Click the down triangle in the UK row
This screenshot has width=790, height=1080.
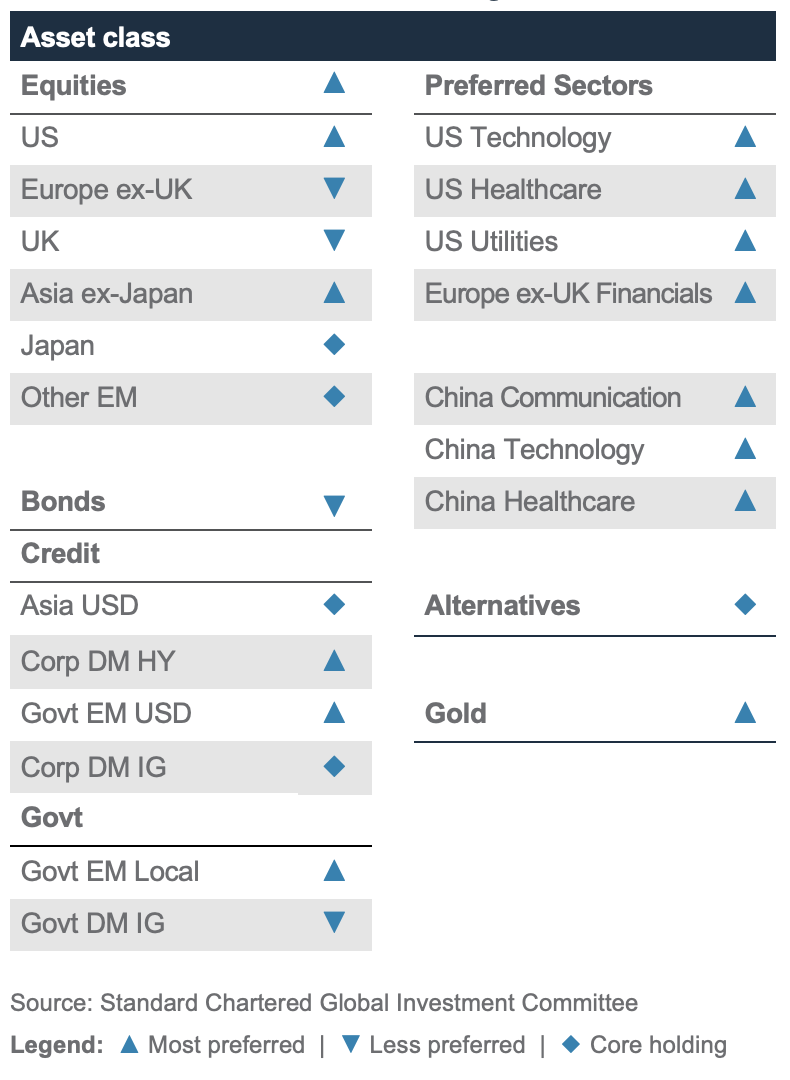(334, 240)
